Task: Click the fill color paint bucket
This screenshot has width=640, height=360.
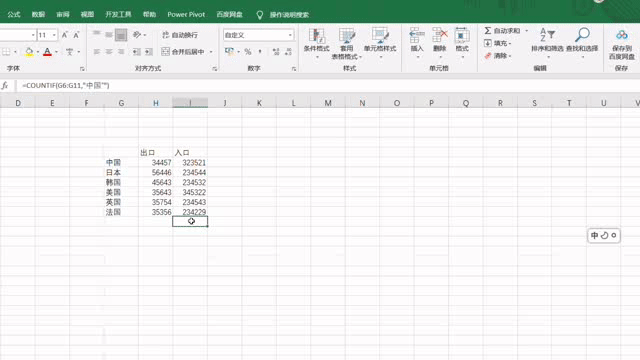Action: 29,52
